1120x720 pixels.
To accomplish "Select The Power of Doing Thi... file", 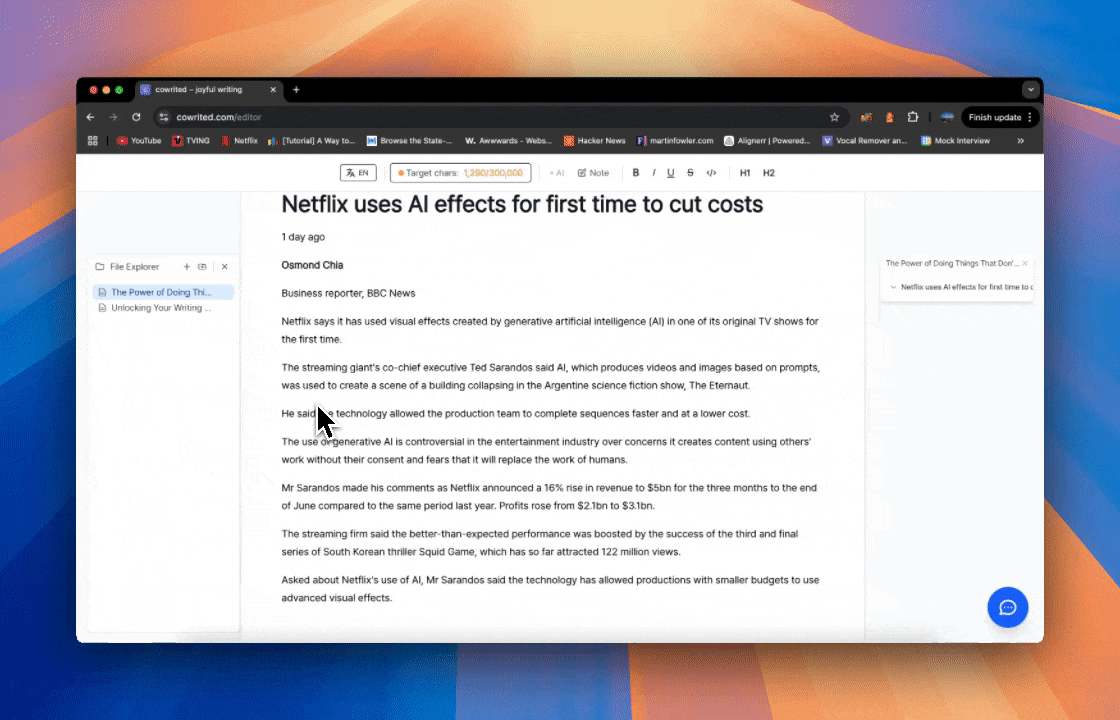I will [x=164, y=292].
